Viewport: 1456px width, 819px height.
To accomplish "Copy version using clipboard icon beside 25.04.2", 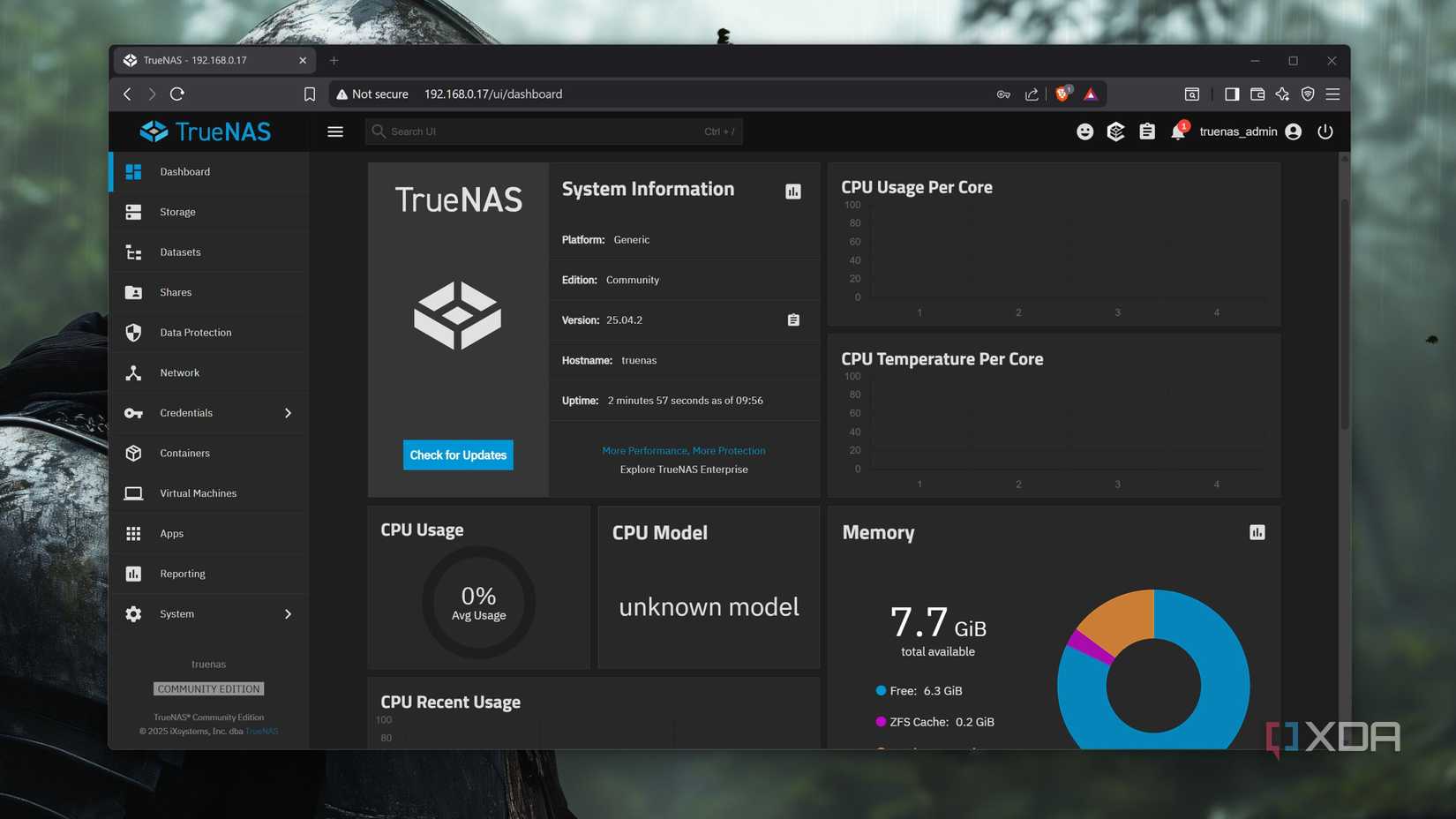I will coord(792,319).
